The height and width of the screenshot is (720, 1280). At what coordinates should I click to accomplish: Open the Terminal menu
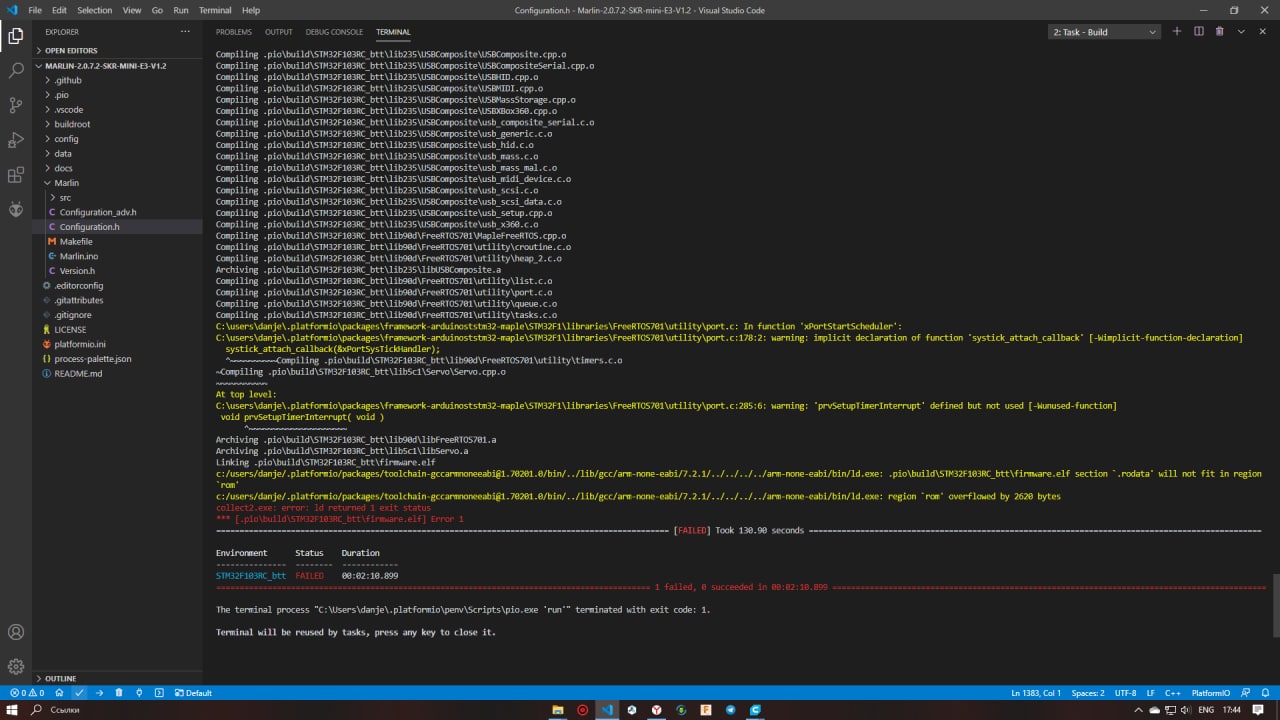click(215, 10)
